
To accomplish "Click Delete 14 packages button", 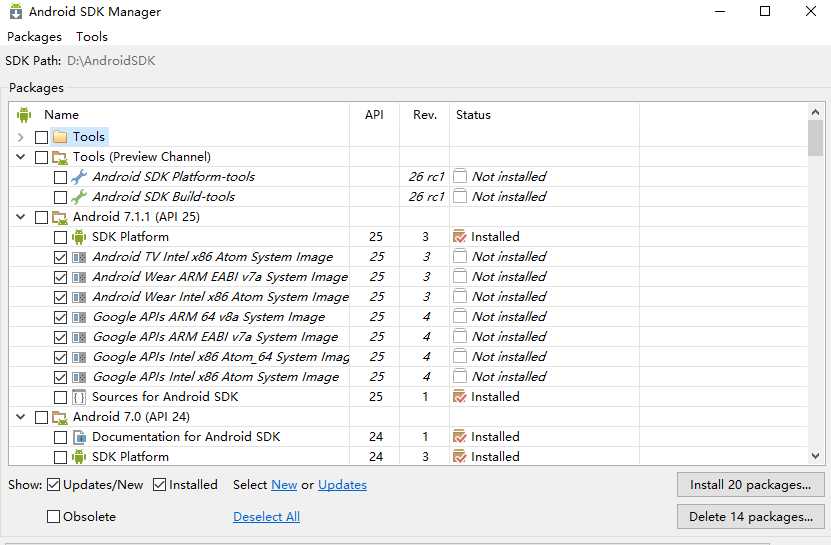I will click(750, 516).
